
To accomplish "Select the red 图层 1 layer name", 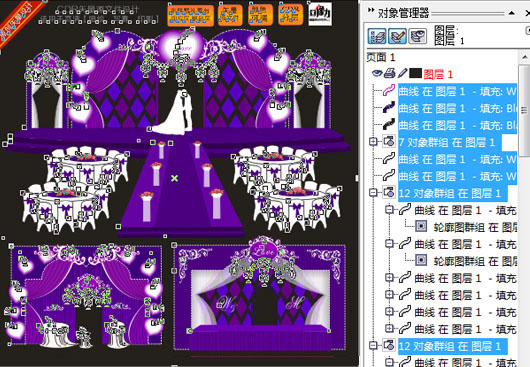I will pos(438,74).
